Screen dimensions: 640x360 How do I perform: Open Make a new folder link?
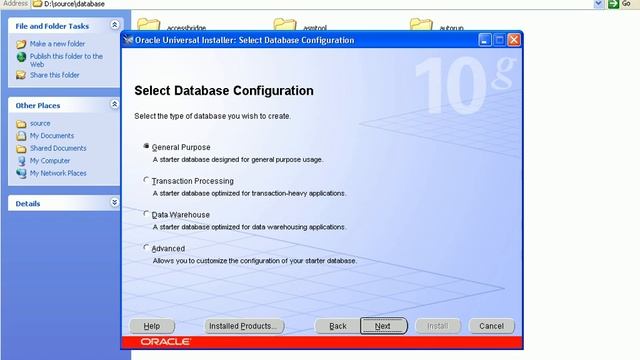(x=58, y=44)
